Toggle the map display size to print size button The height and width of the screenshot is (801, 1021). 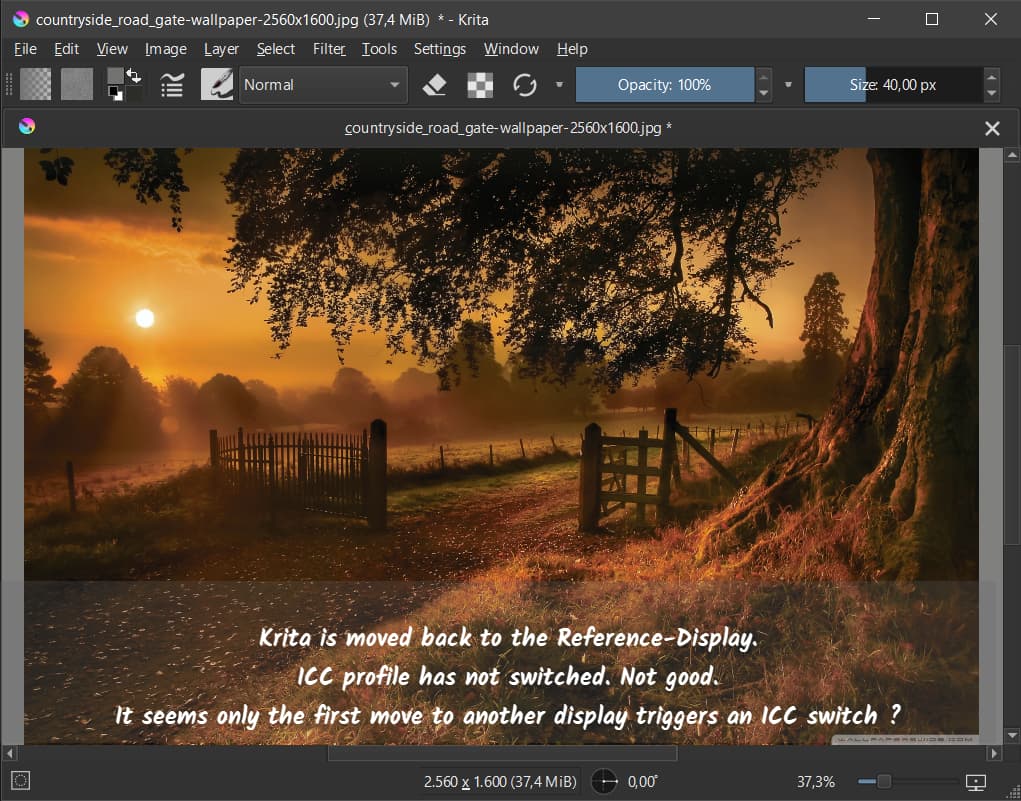click(x=976, y=781)
